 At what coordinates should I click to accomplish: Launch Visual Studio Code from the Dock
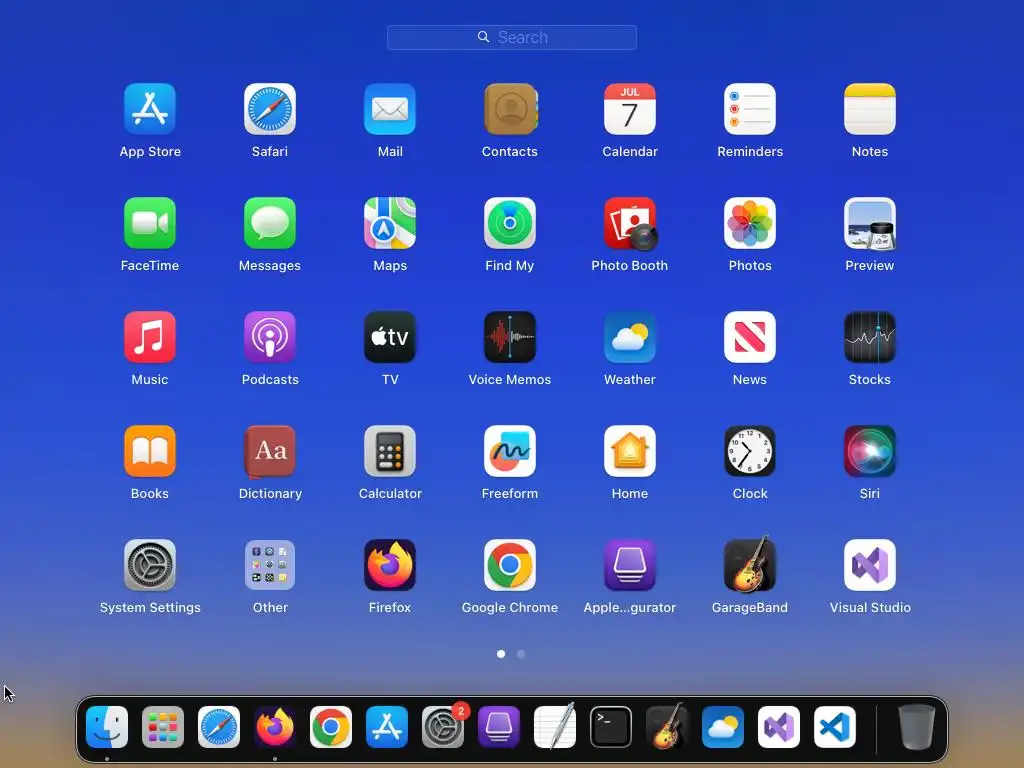click(x=835, y=727)
